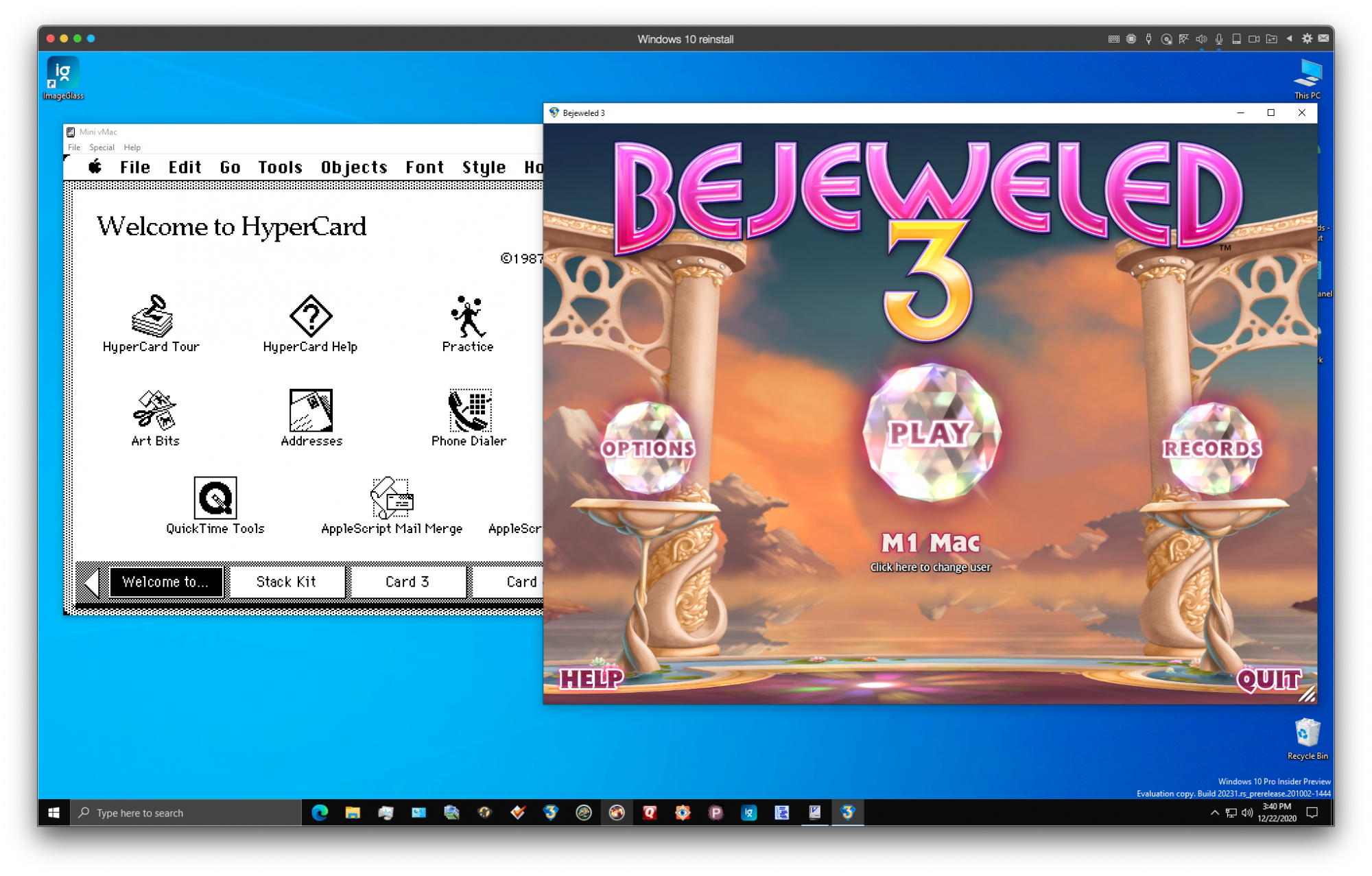1372x876 pixels.
Task: Click HELP in Bejeweled 3
Action: [591, 679]
